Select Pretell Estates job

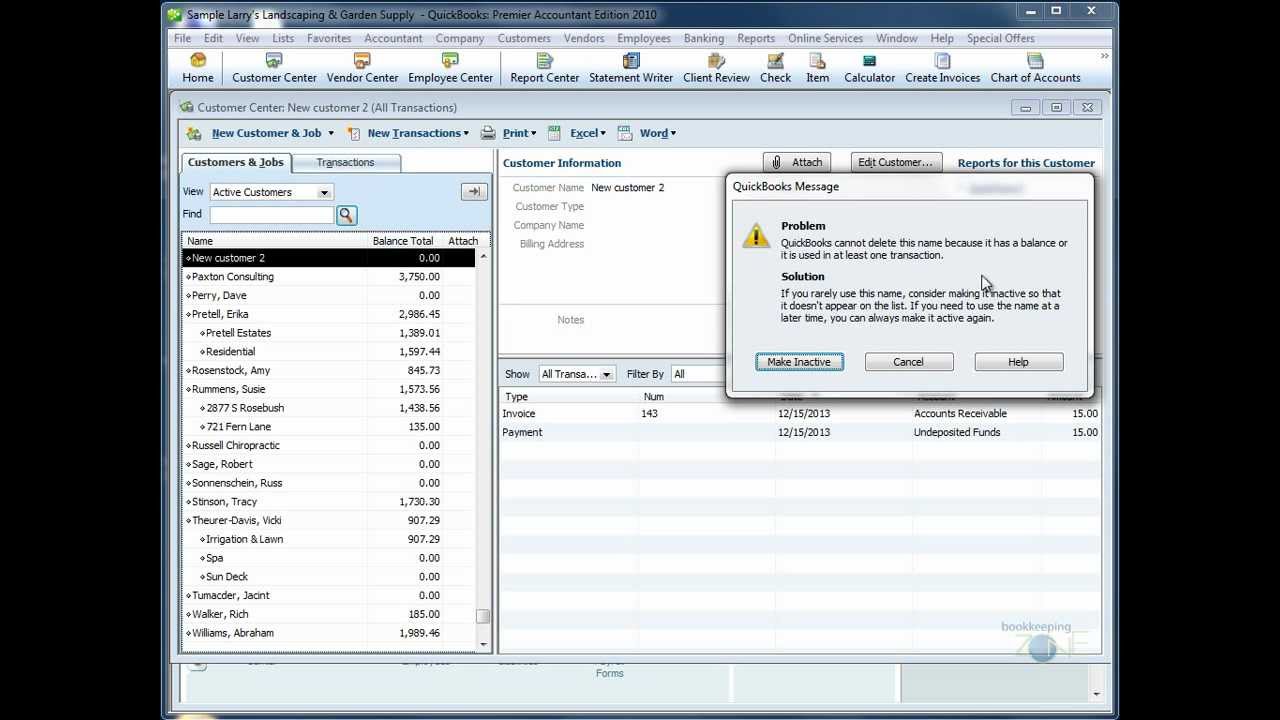pos(329,333)
